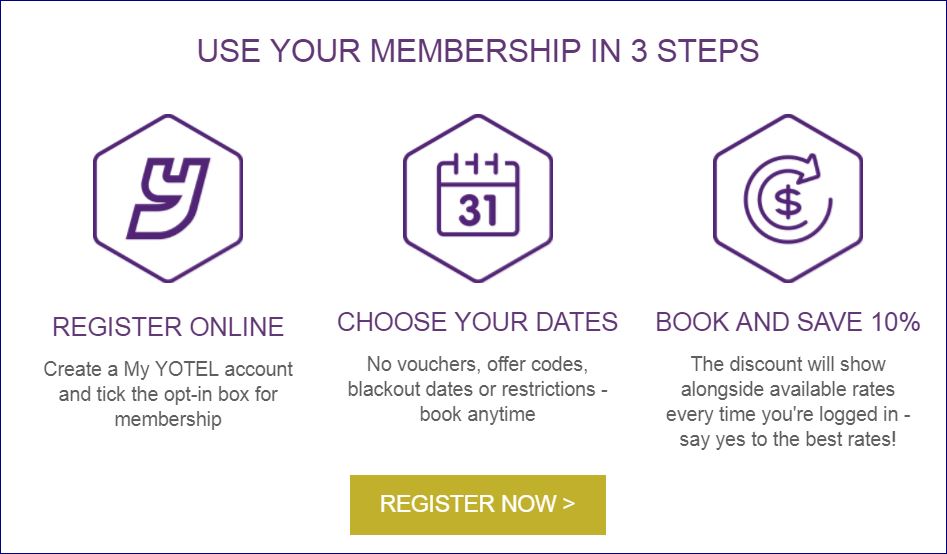Screen dimensions: 947x554
Task: Click the 'The discount will show' description
Action: [x=787, y=363]
